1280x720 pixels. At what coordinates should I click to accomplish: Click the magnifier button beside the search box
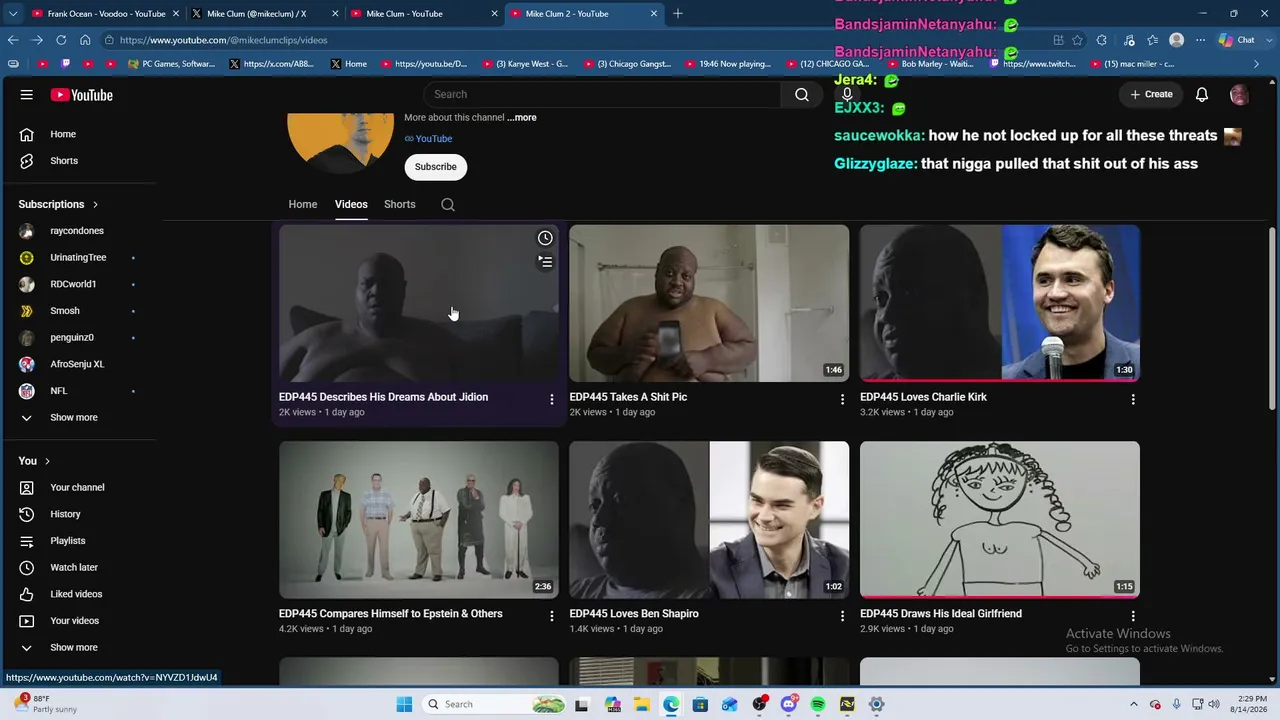point(802,94)
